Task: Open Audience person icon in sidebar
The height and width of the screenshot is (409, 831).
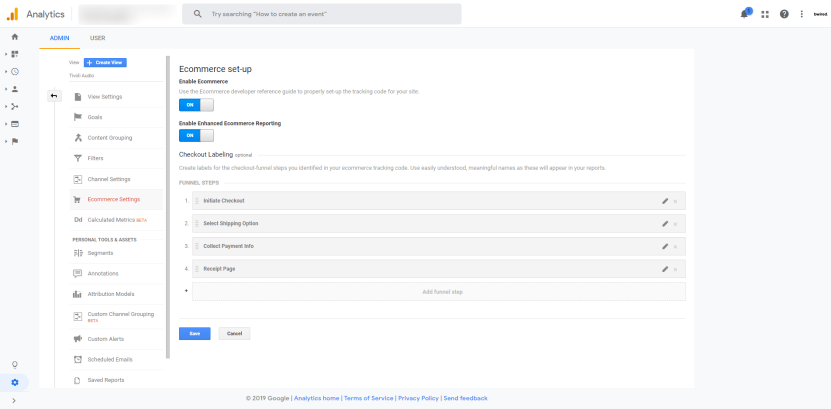Action: click(x=15, y=89)
